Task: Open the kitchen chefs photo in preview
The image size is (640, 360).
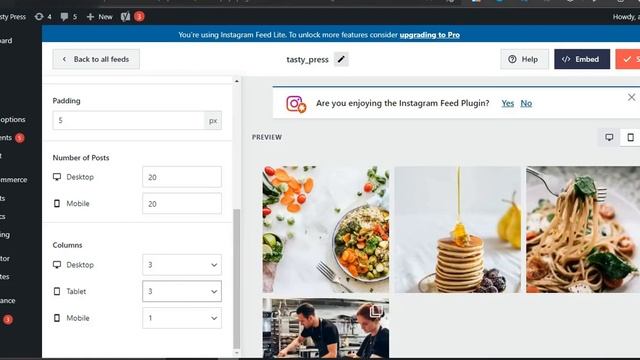Action: 326,328
